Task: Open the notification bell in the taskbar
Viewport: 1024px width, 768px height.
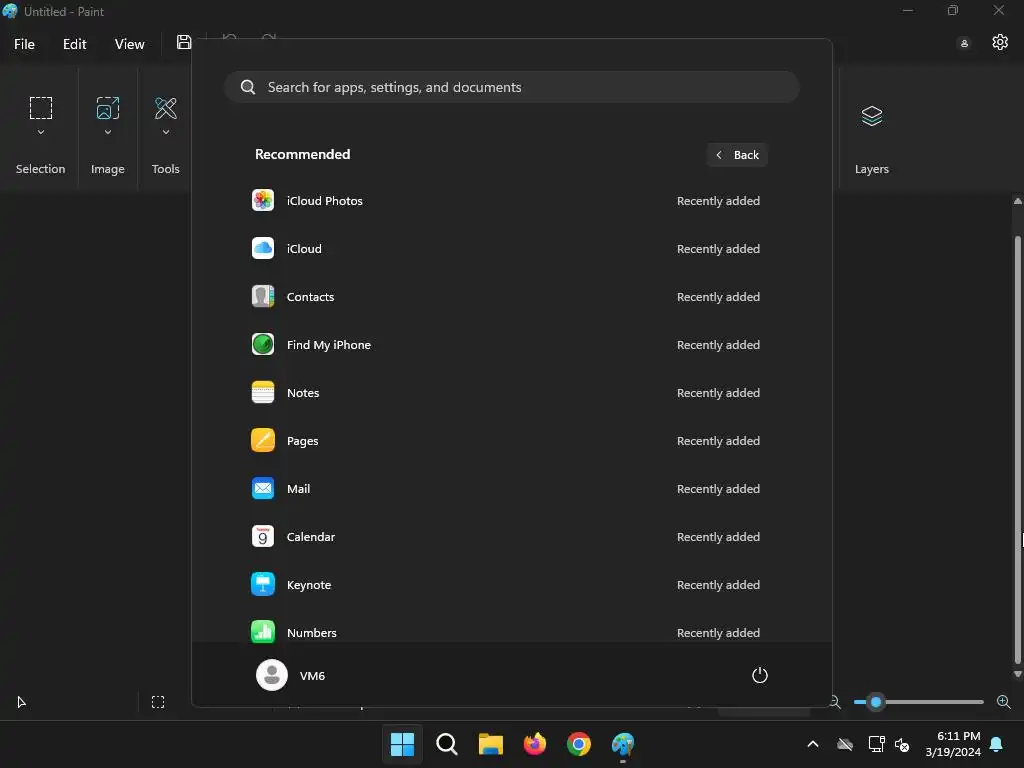Action: [997, 744]
